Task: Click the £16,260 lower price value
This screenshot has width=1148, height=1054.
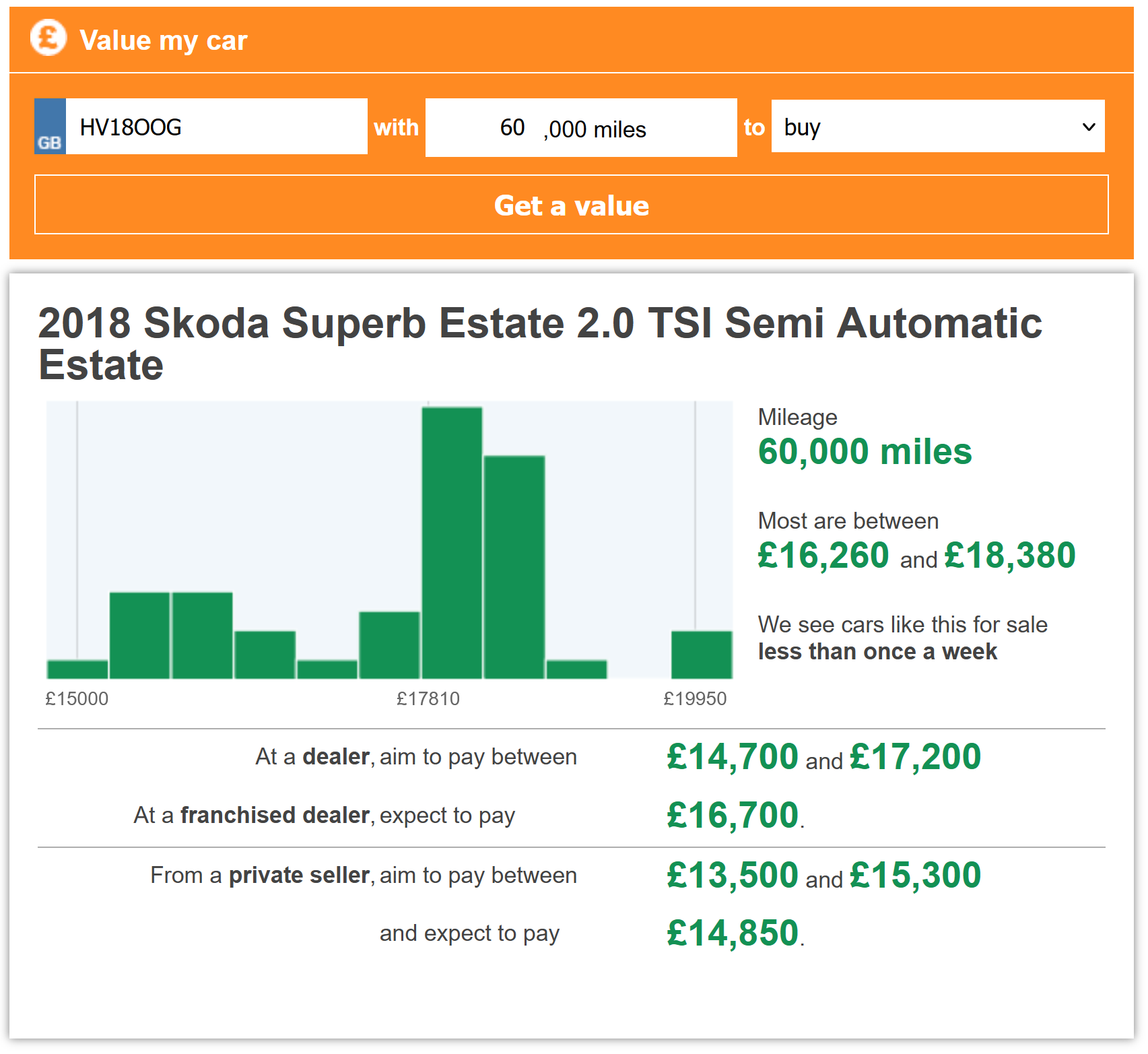Action: click(x=823, y=556)
